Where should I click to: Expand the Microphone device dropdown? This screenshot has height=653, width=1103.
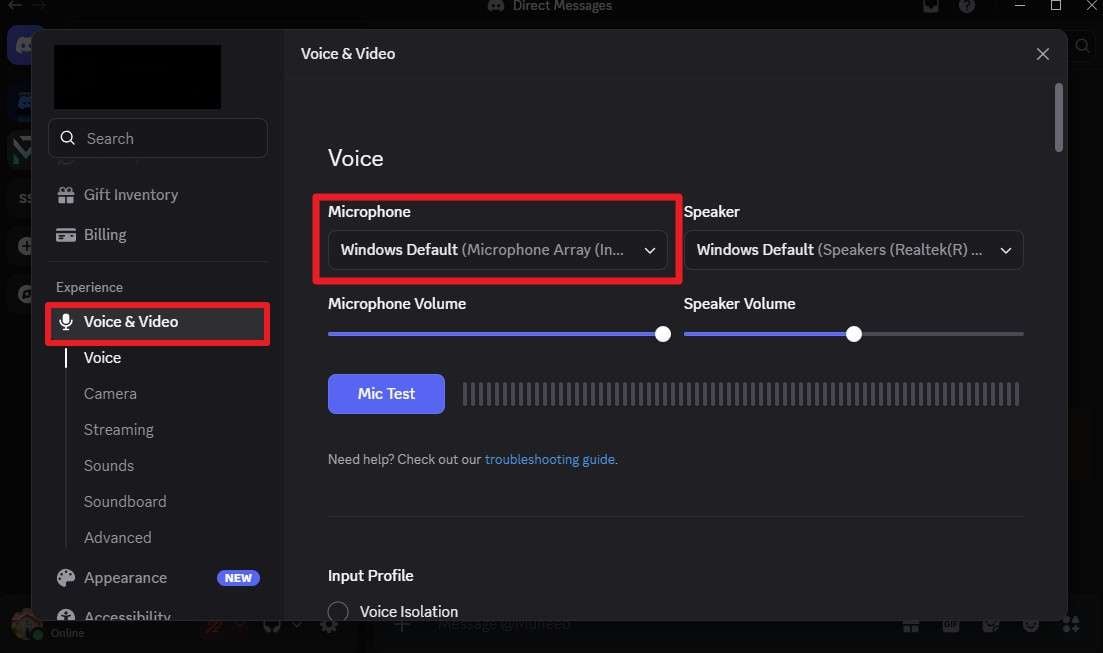click(x=497, y=250)
